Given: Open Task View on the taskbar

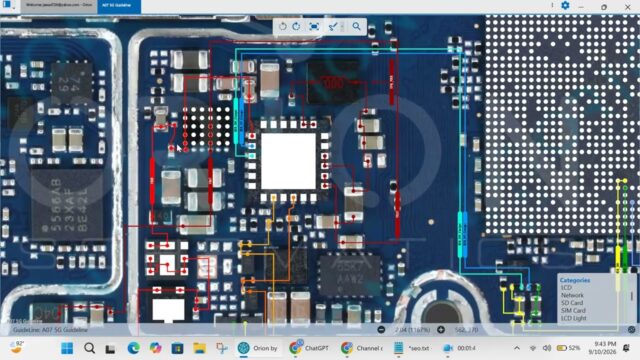Looking at the screenshot, I should click(x=110, y=349).
